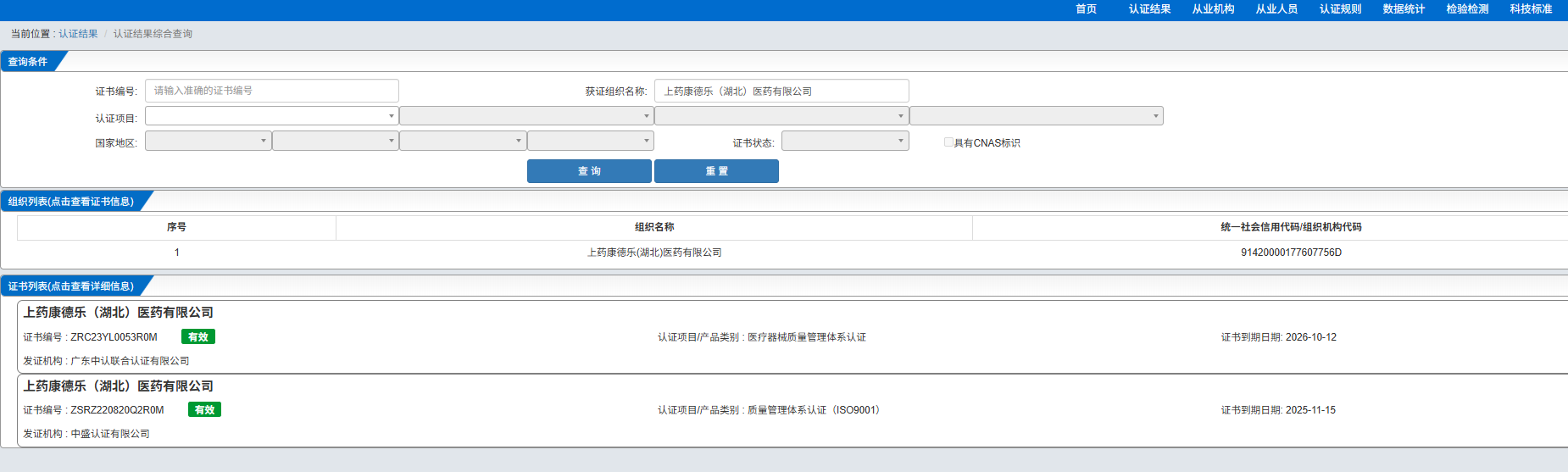Open 科技标准 navigation item

coord(1531,9)
